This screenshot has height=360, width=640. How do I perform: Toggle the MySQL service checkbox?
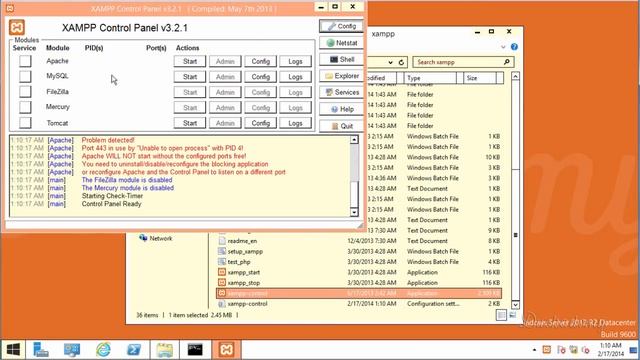click(x=25, y=76)
